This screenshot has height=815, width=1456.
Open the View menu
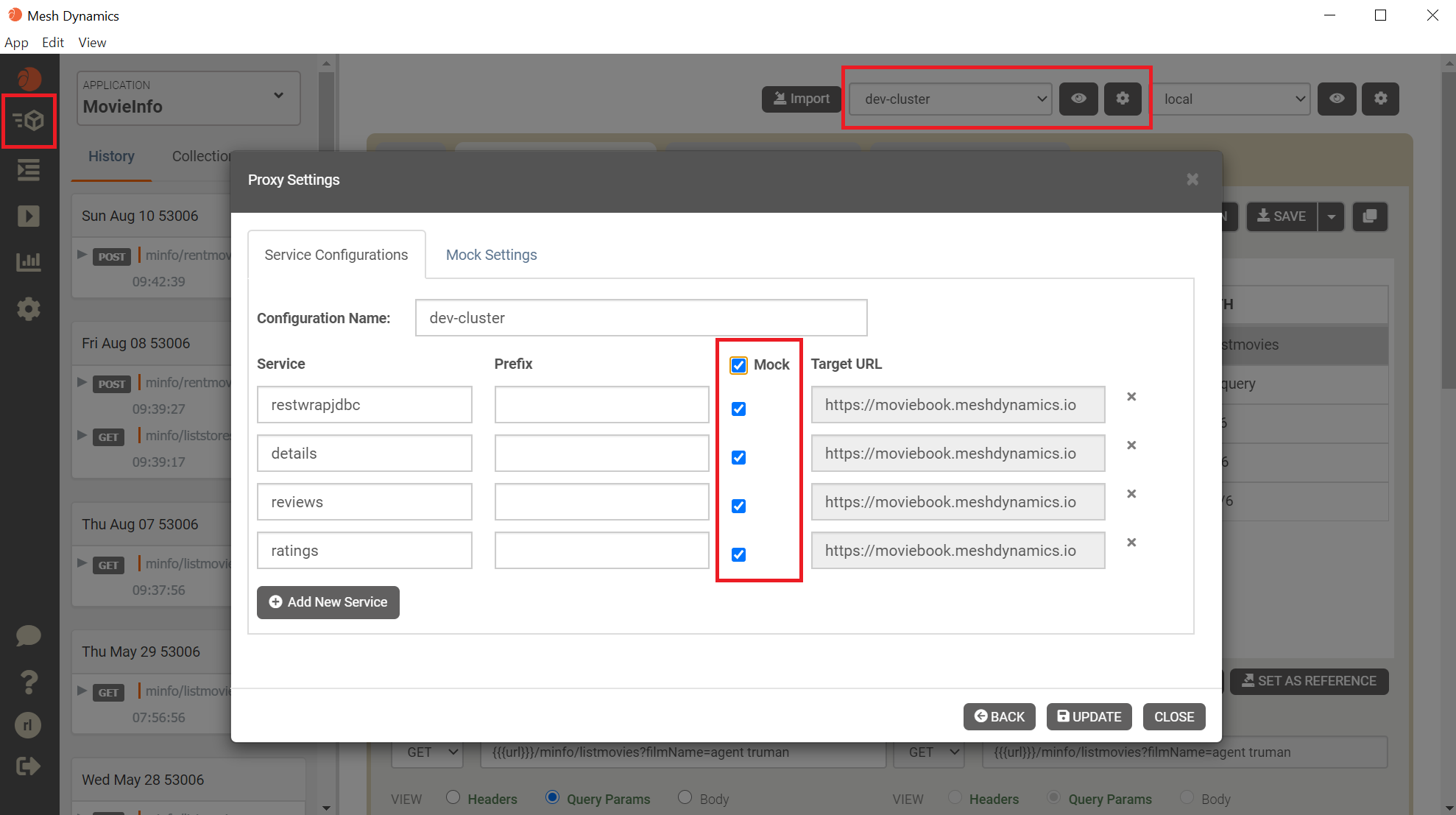(92, 42)
